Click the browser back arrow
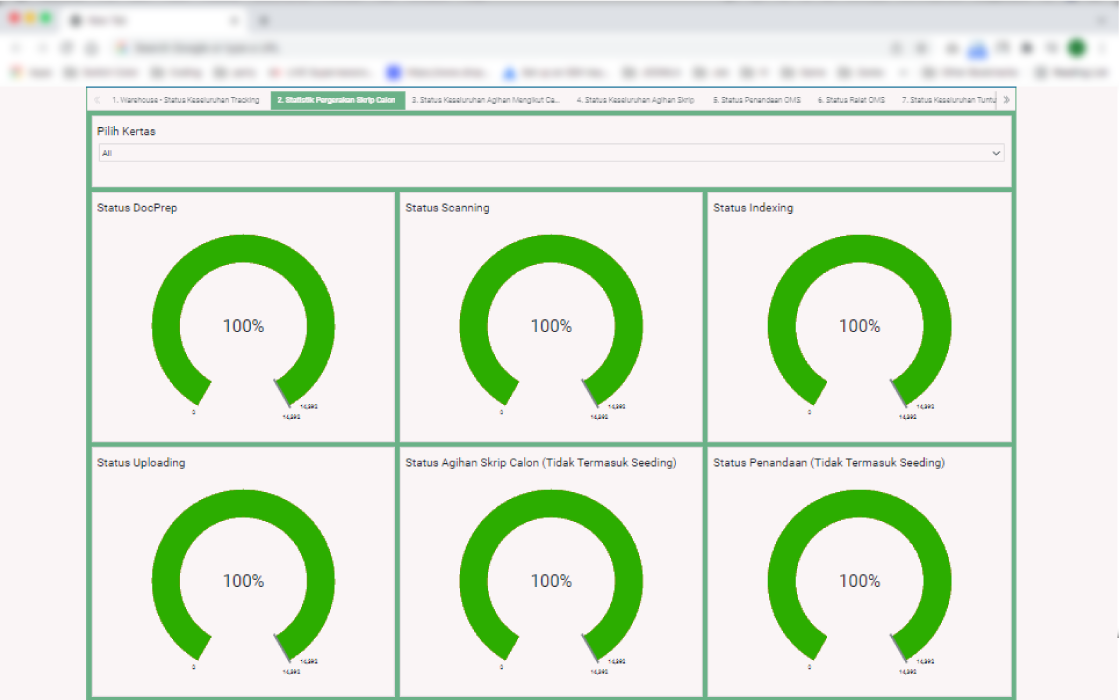This screenshot has width=1119, height=700. coord(16,48)
